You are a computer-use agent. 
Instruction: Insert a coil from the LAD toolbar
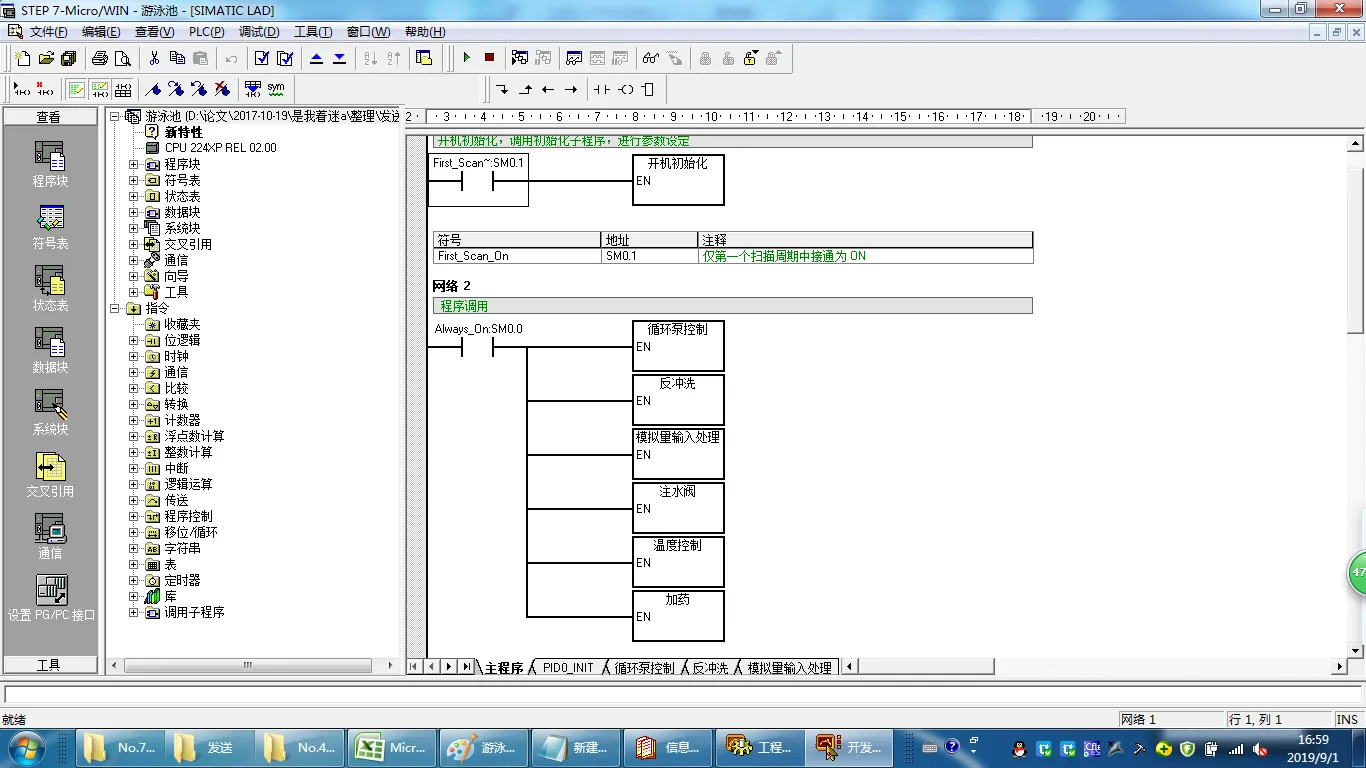click(626, 89)
